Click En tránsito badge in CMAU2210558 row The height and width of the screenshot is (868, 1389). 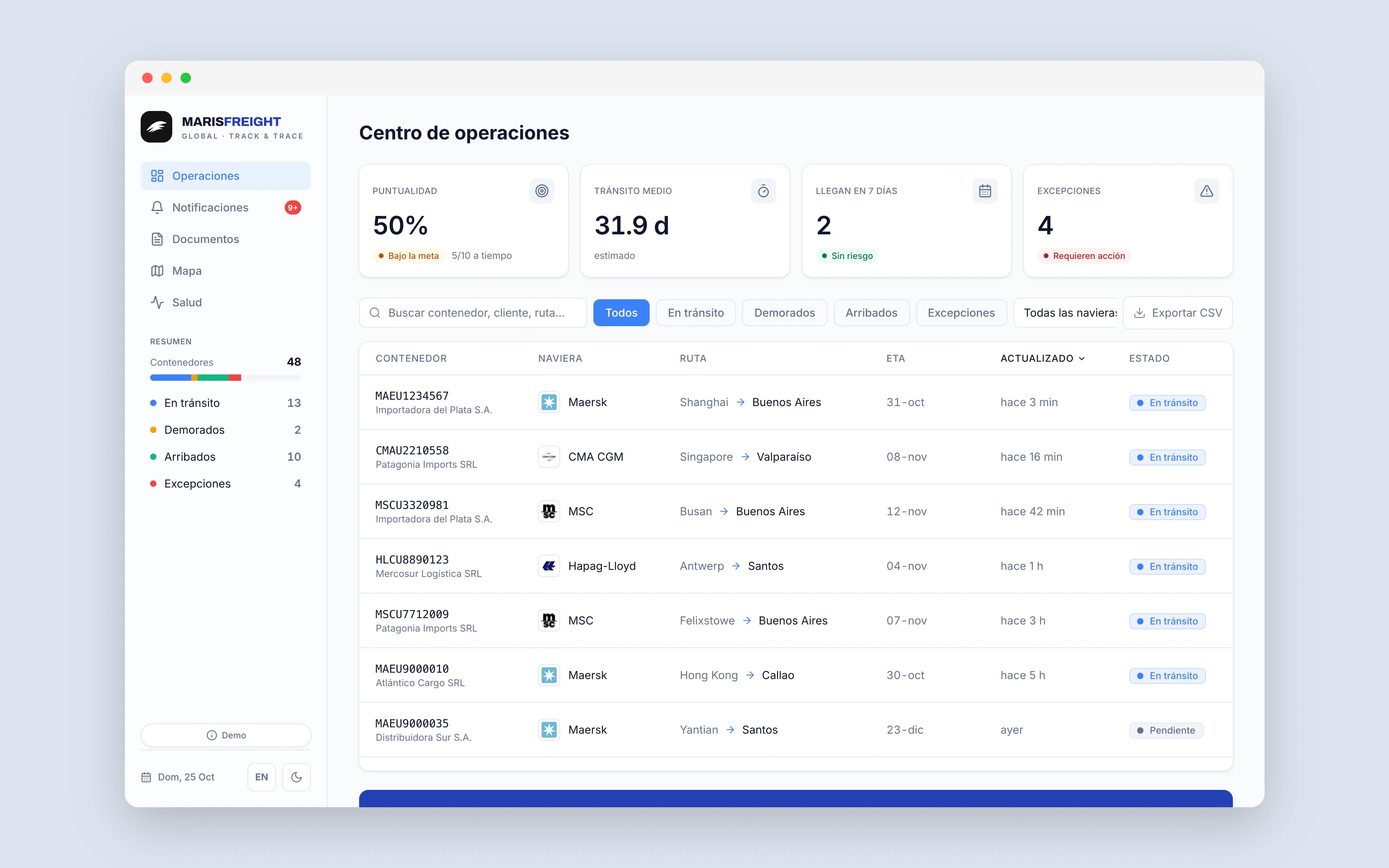(1168, 457)
